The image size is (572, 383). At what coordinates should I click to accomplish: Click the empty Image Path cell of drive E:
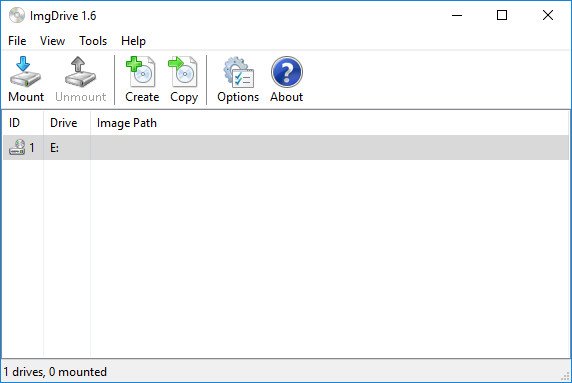coord(330,148)
